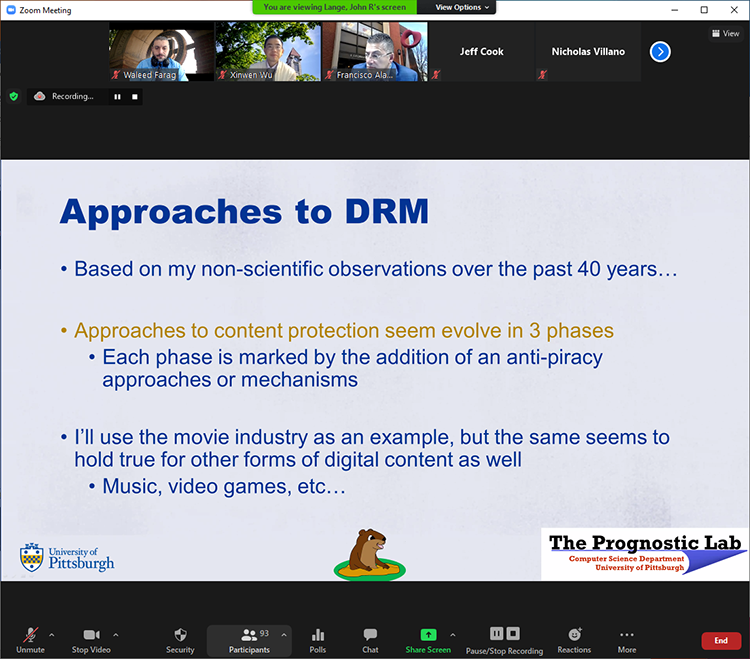Open video options caret next to Stop Video
Screen dimensions: 750x659
click(116, 635)
